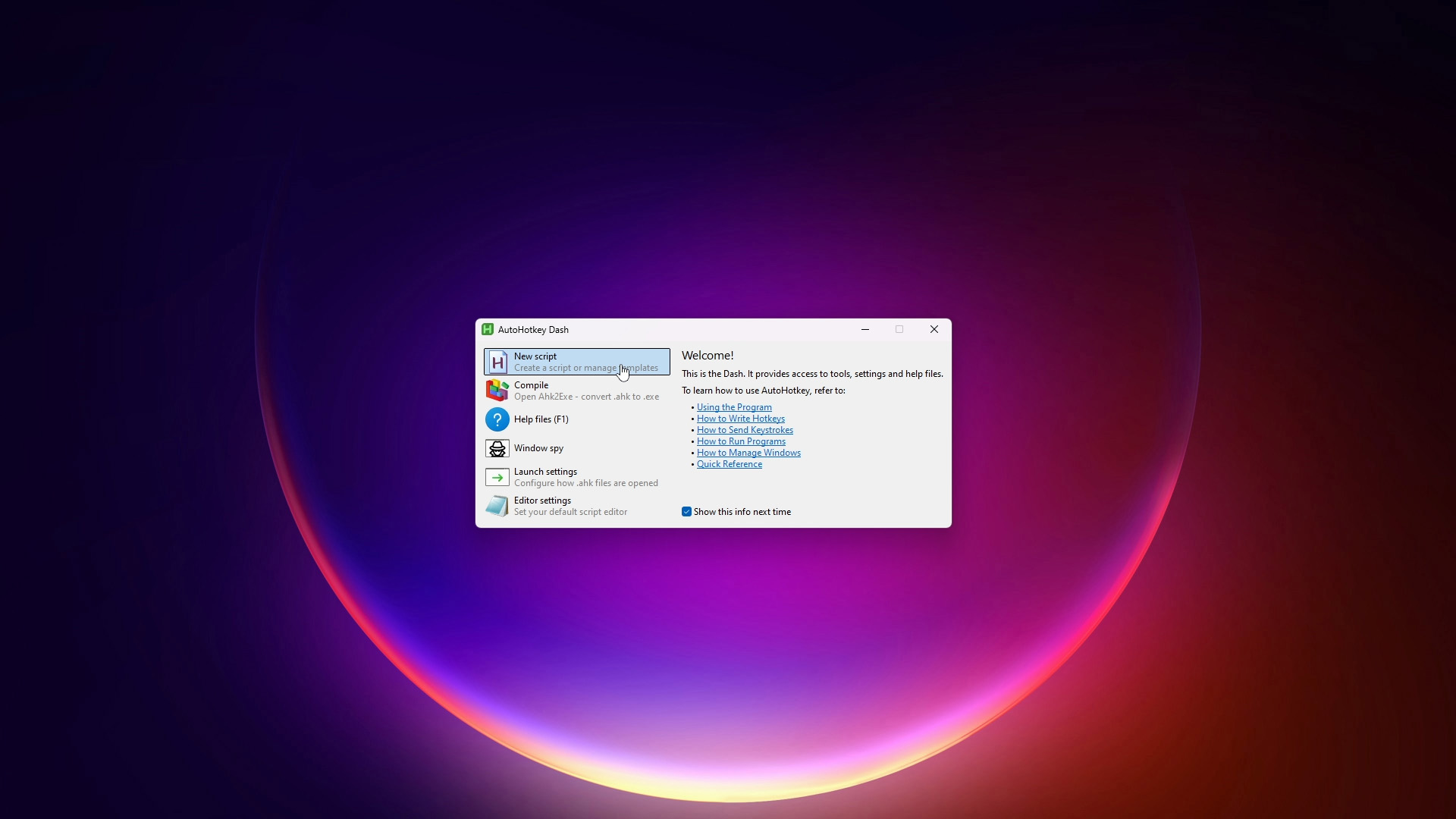Select the Compile label
This screenshot has height=819, width=1456.
531,385
